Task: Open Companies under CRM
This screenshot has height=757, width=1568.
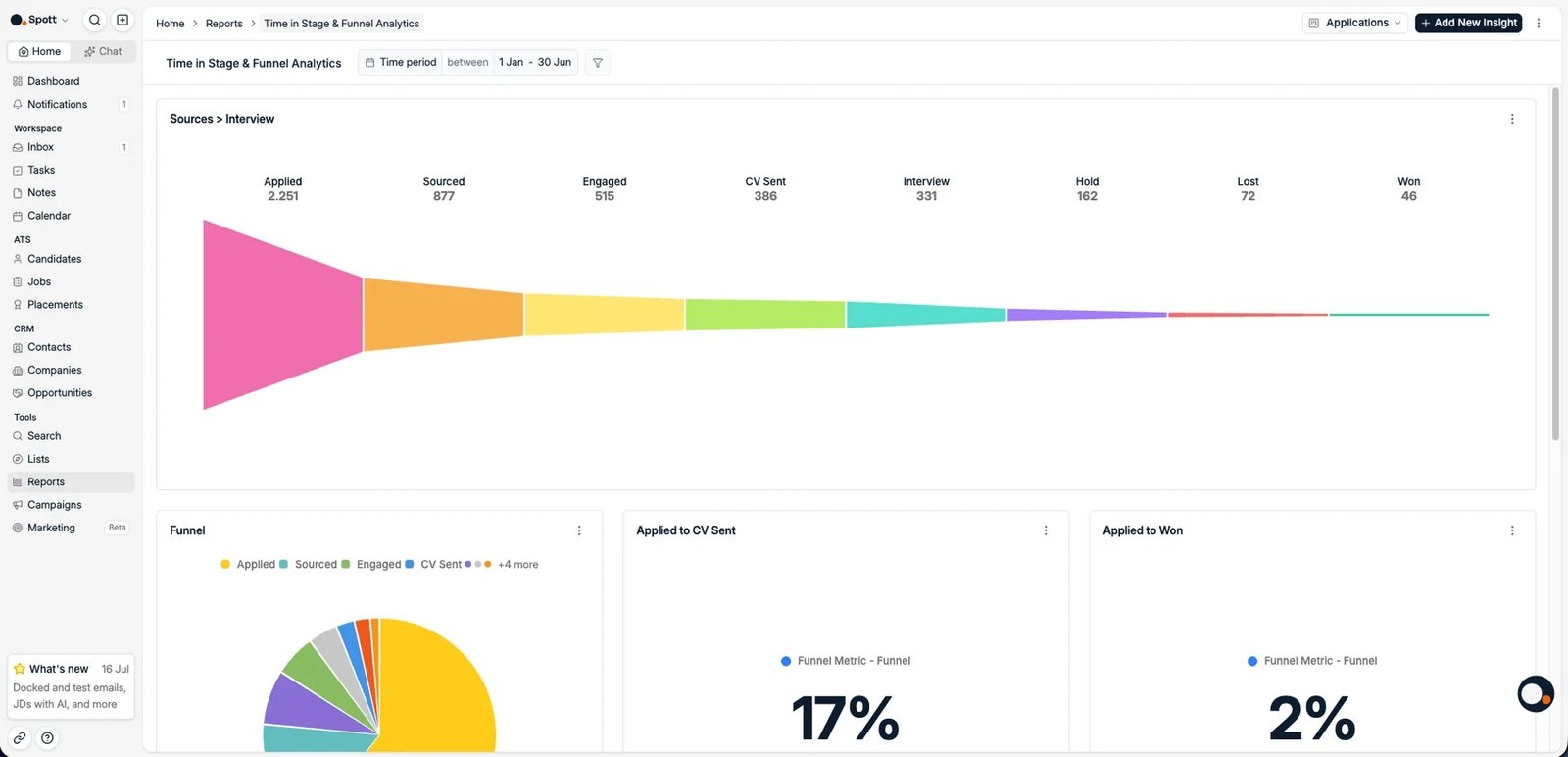Action: pos(71,370)
